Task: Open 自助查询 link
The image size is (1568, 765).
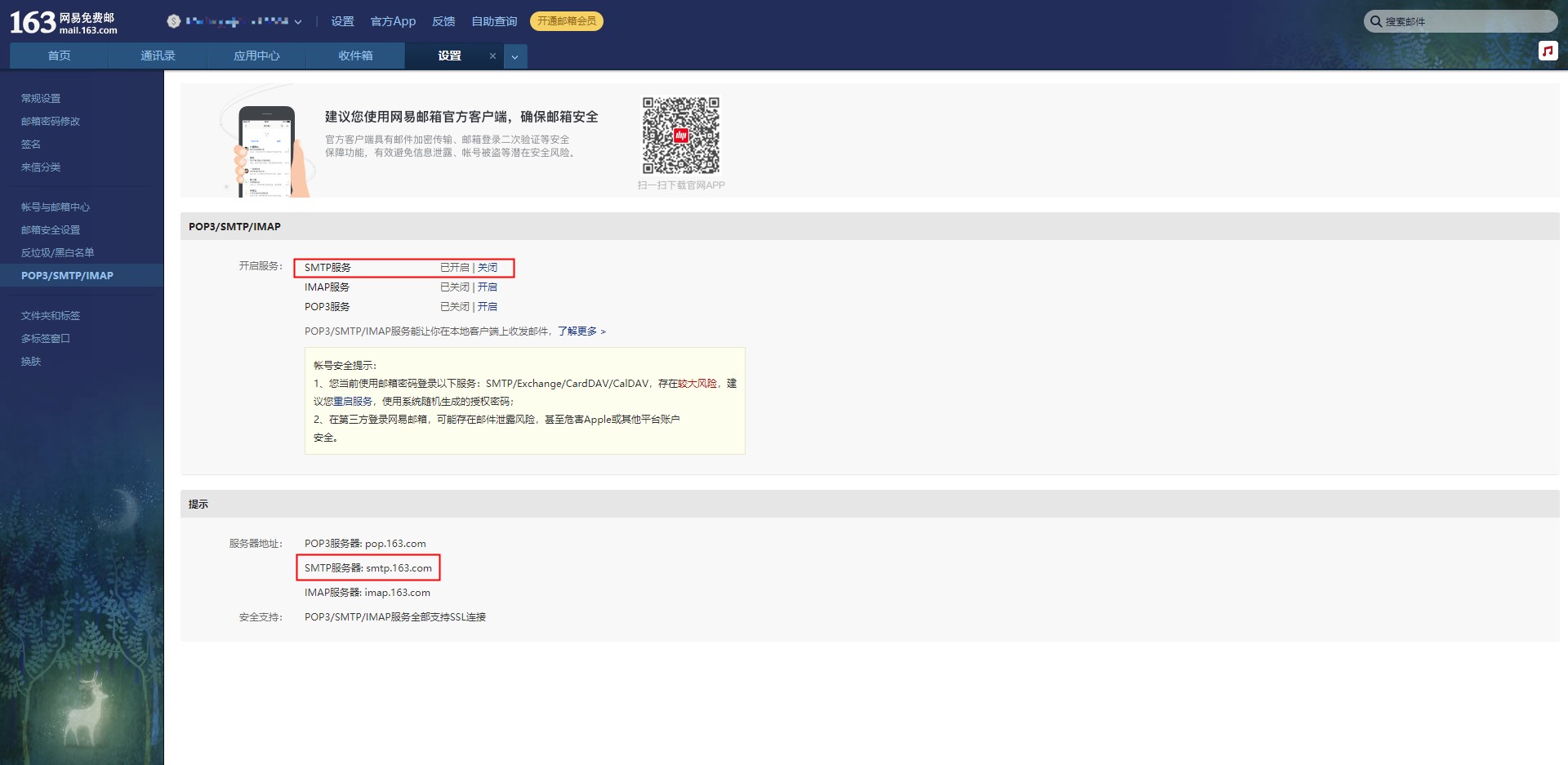Action: tap(494, 21)
